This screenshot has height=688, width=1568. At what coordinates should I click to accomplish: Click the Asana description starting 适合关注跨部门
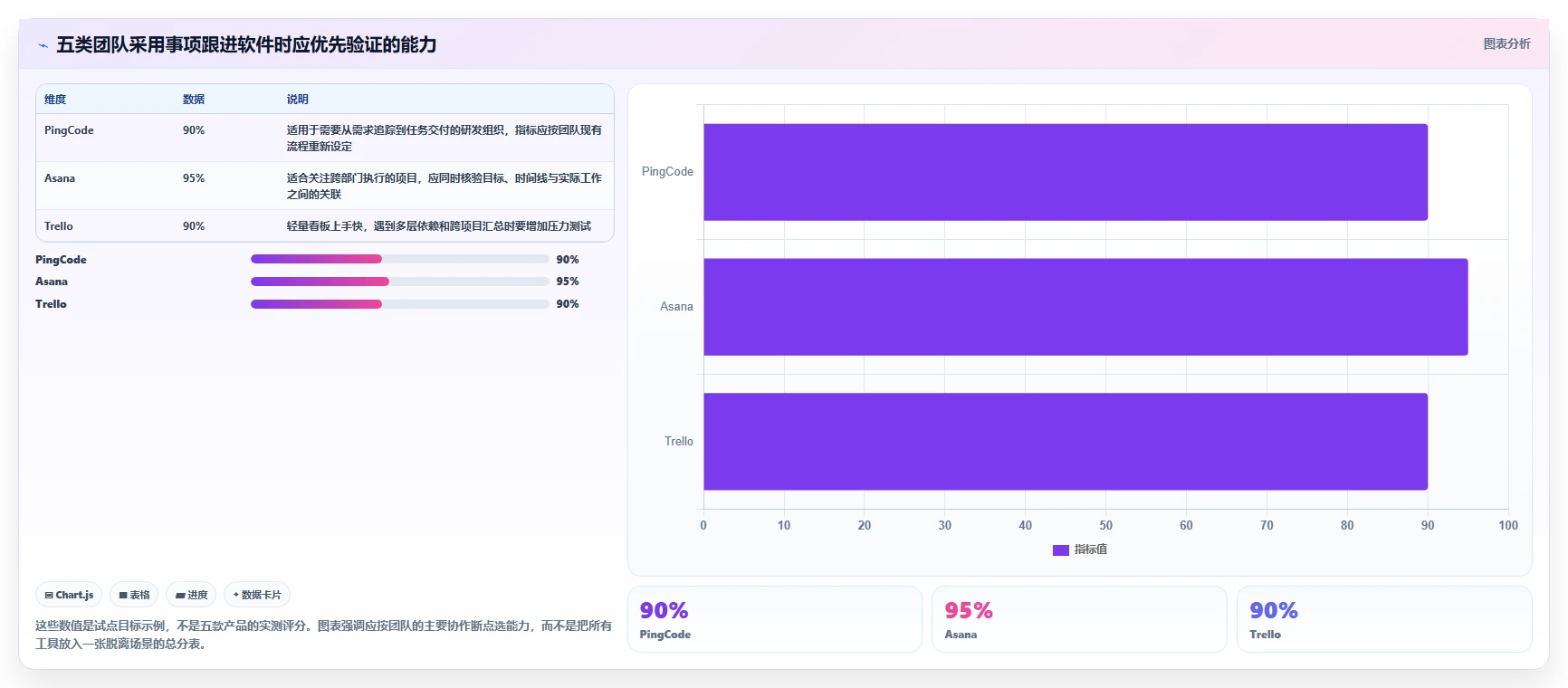[445, 186]
